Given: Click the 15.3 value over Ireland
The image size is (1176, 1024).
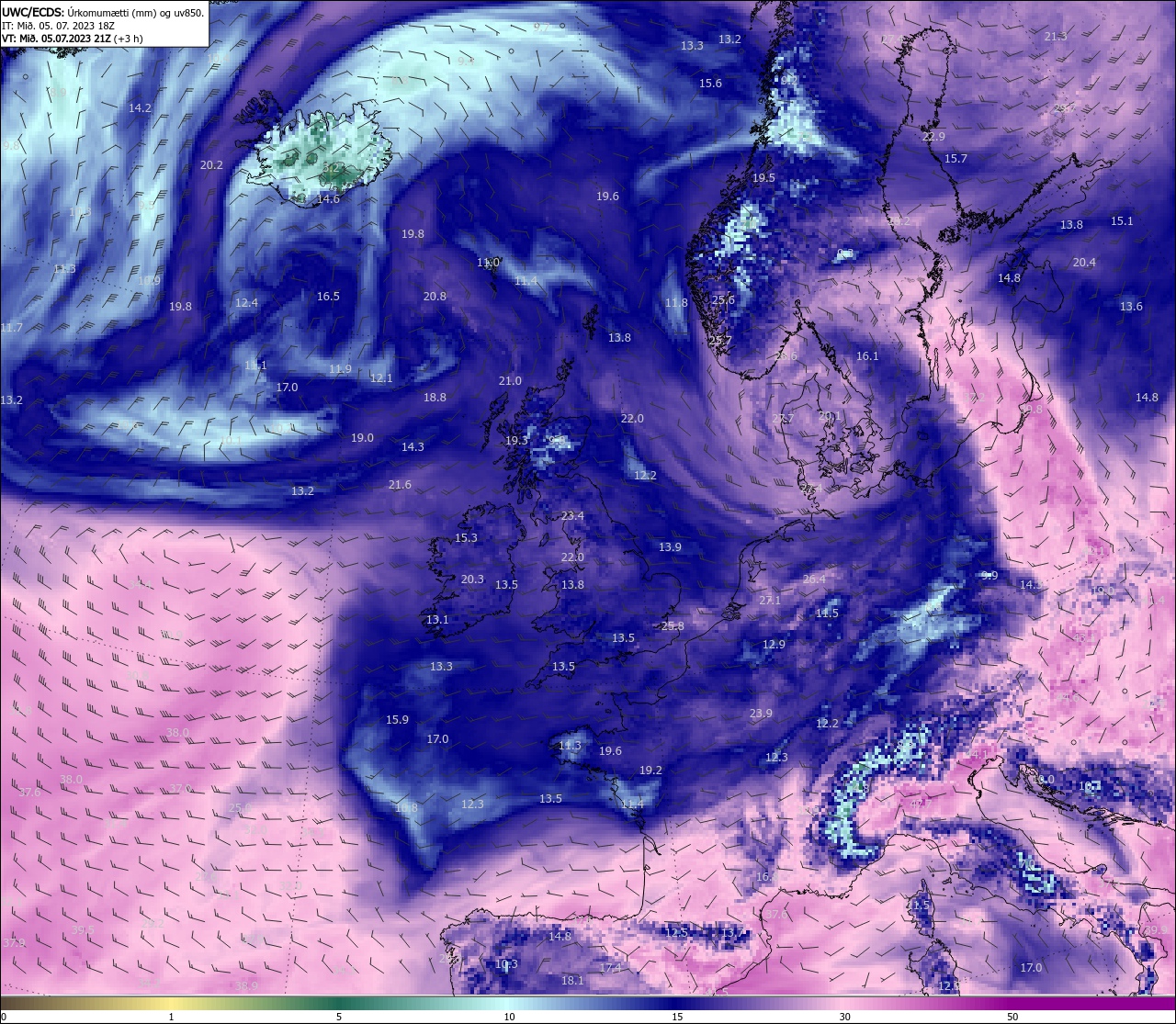Looking at the screenshot, I should [x=466, y=538].
